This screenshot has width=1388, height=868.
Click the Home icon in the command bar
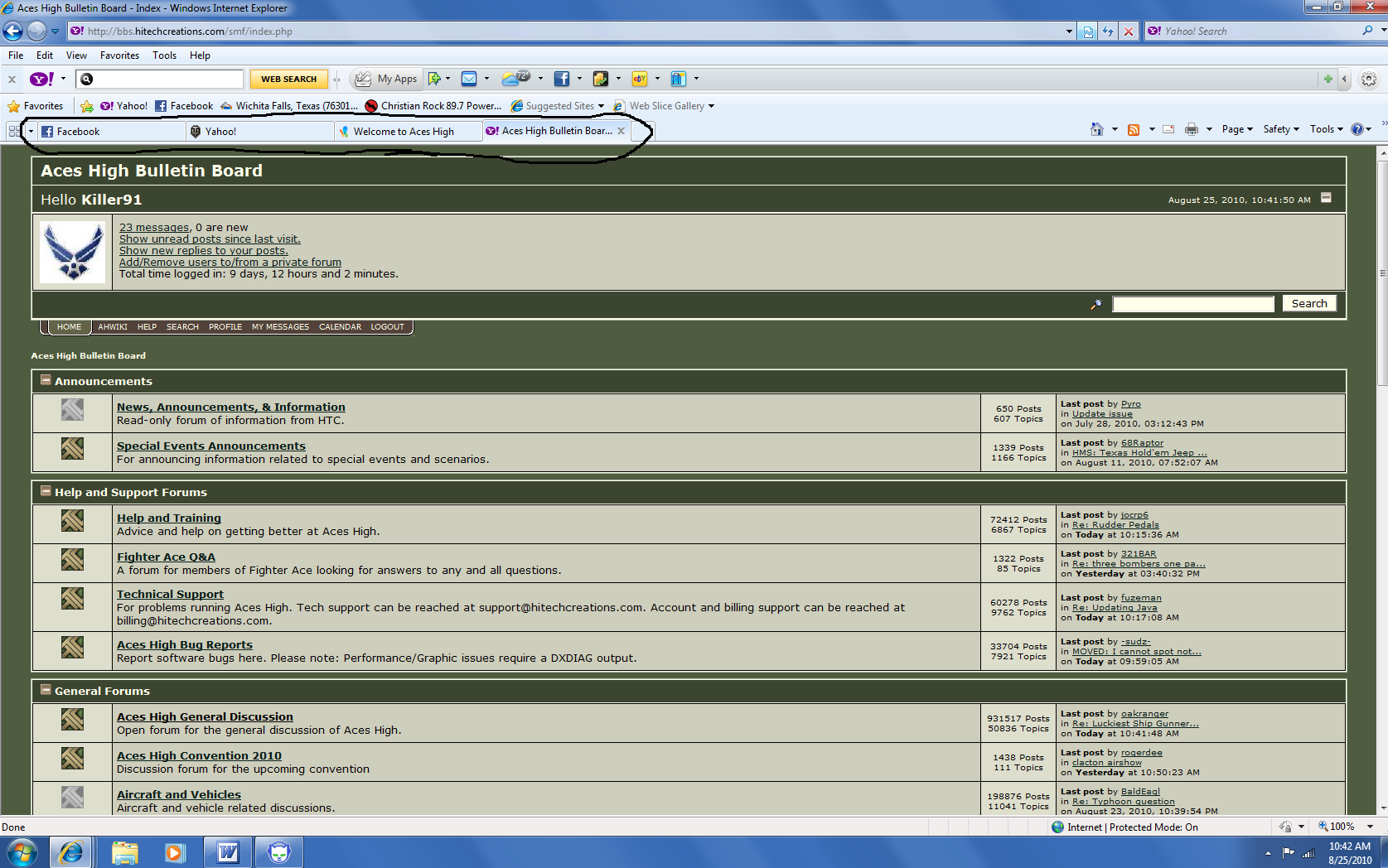click(1097, 129)
